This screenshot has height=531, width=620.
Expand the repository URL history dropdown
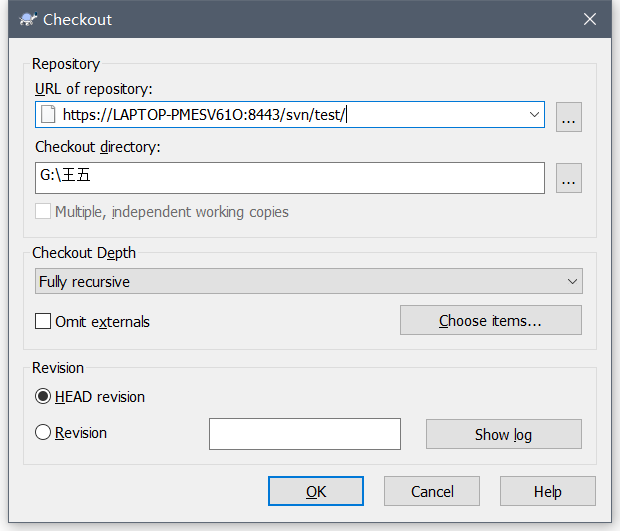pos(534,115)
